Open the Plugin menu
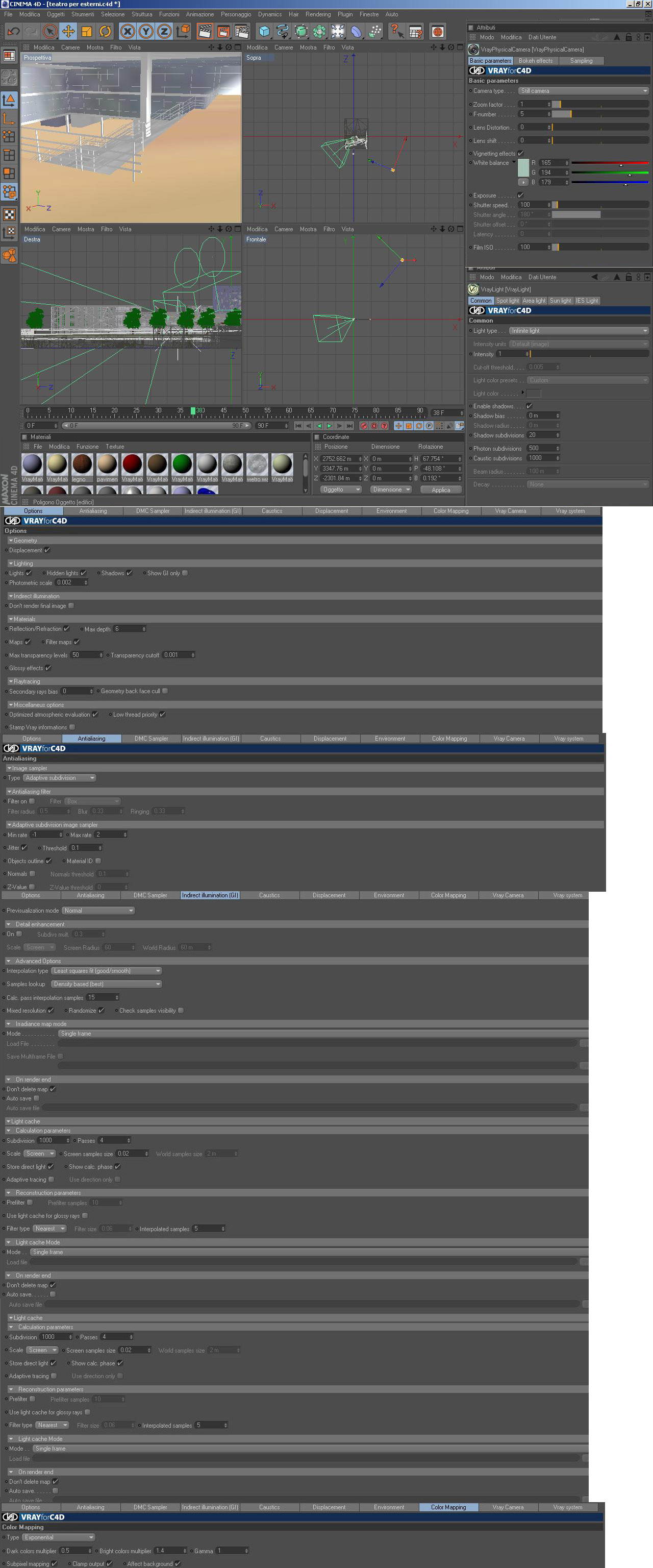653x1568 pixels. [x=345, y=15]
